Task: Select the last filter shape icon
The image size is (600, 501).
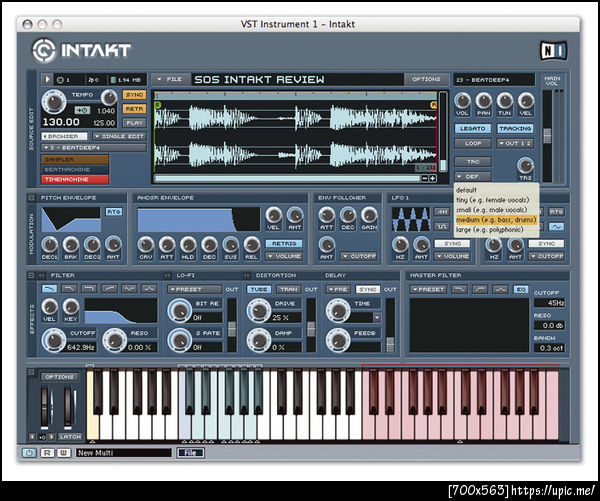Action: (149, 289)
